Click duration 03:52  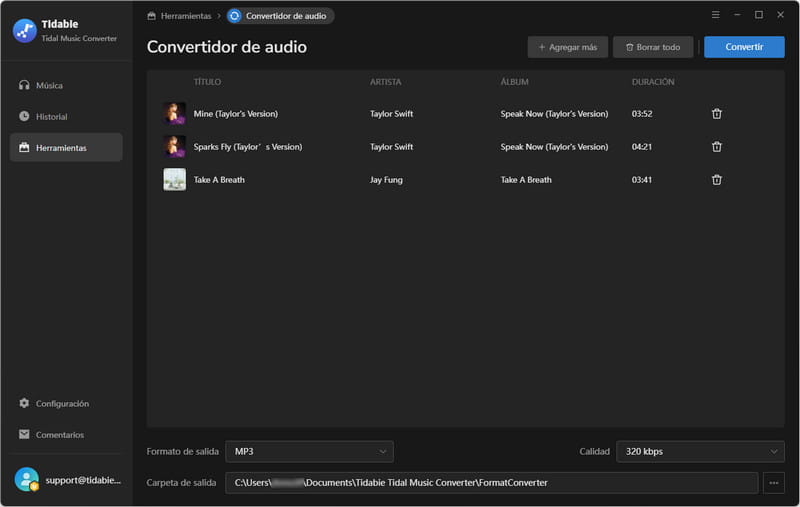click(642, 114)
